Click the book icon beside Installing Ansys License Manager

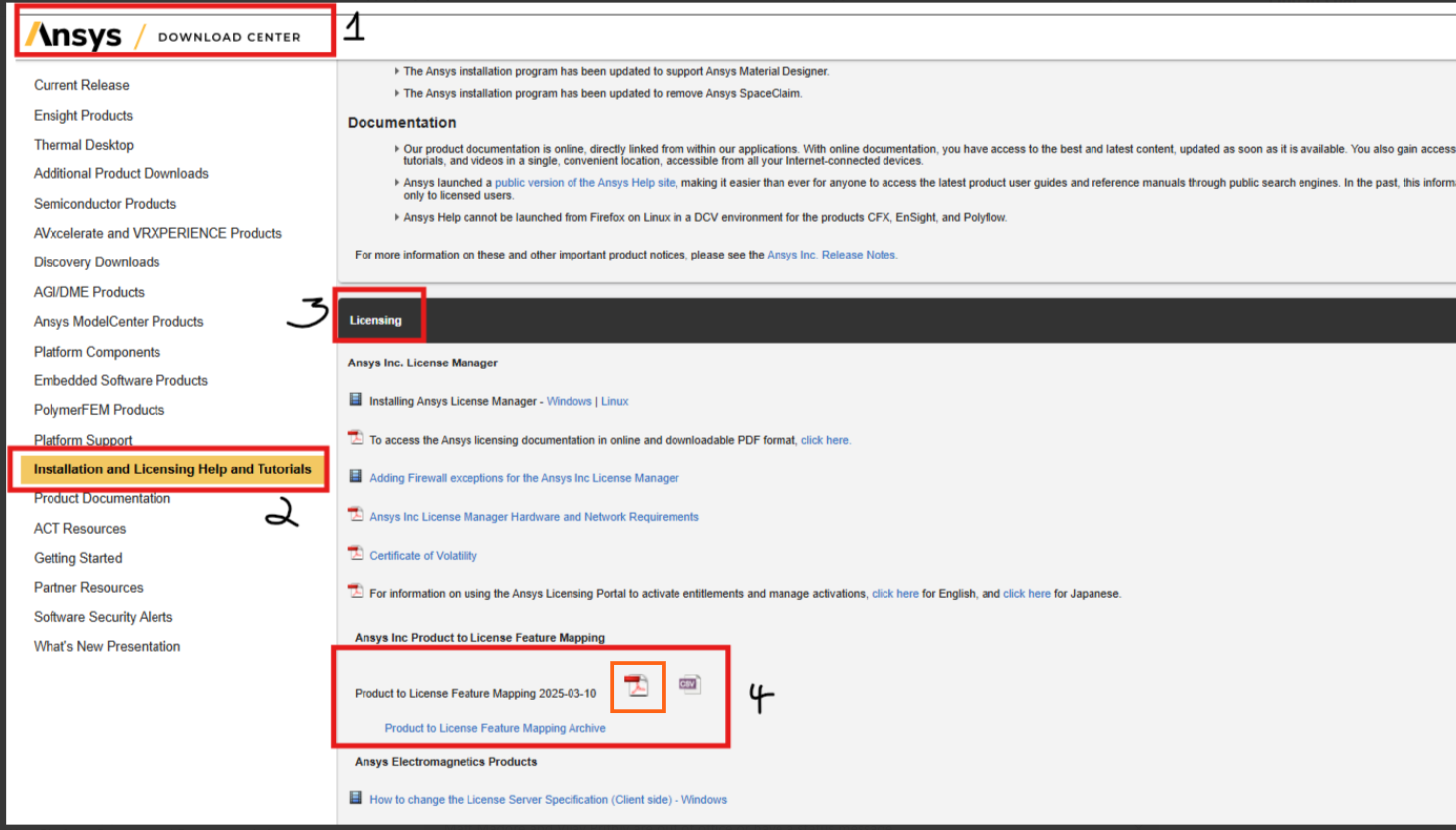[355, 400]
